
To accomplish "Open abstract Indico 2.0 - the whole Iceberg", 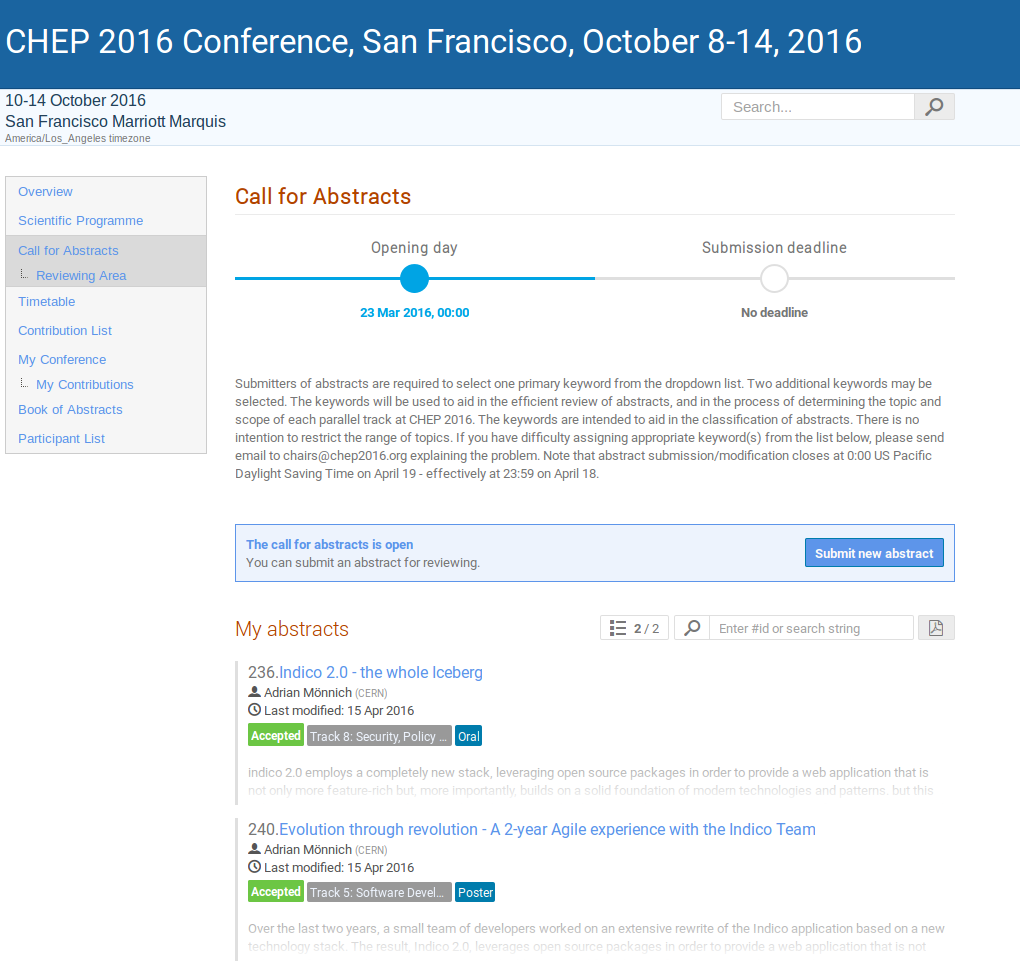I will point(381,673).
